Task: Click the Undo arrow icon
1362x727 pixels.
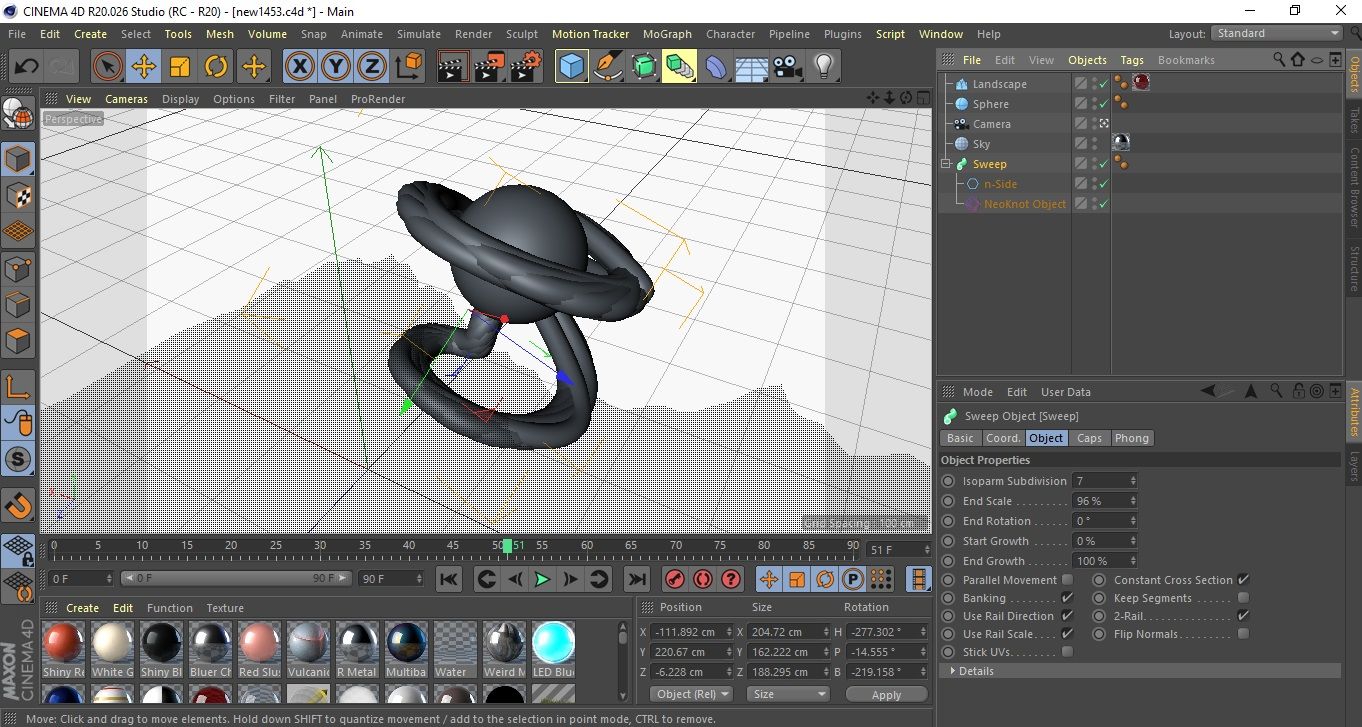Action: 26,67
